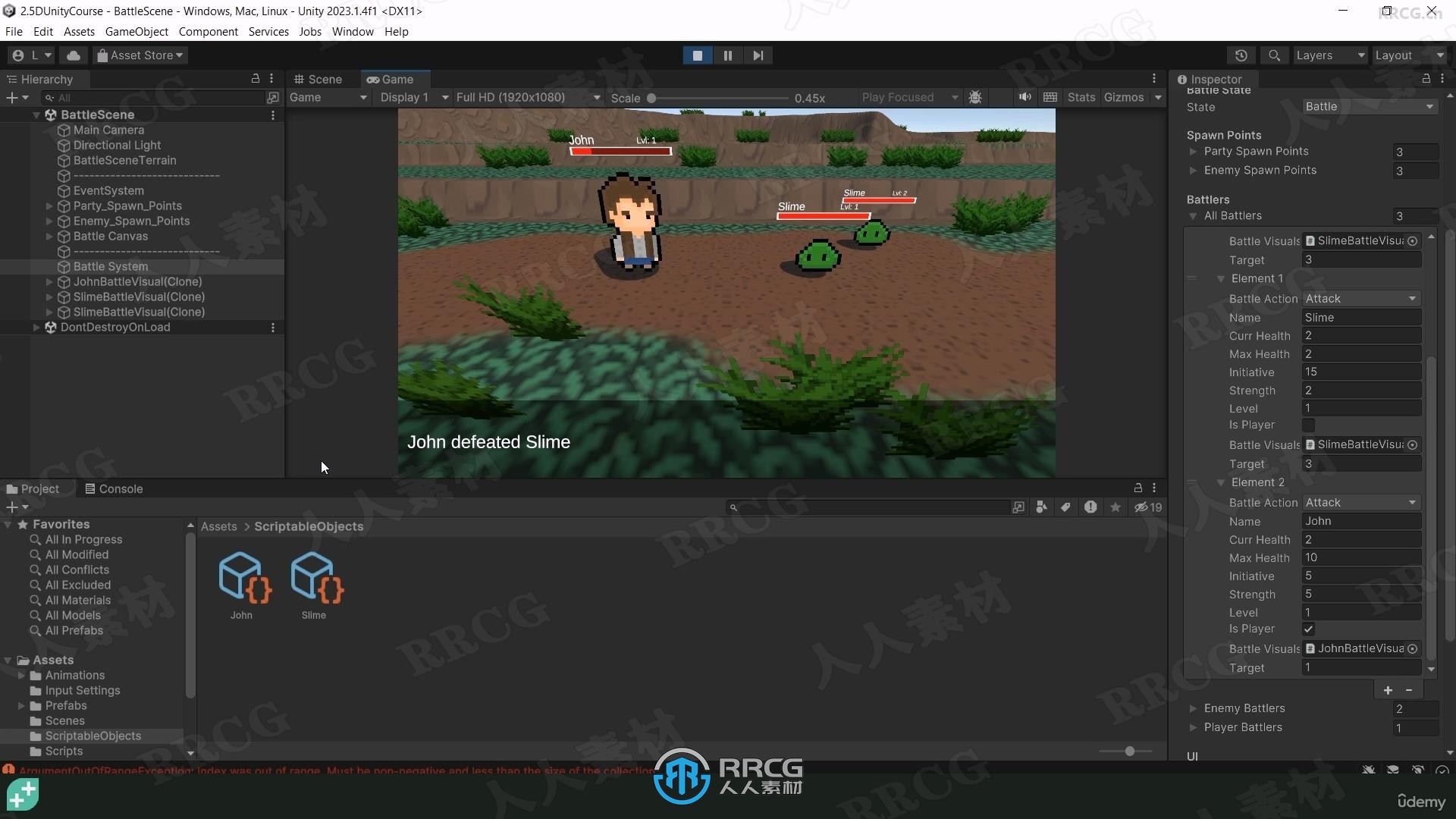The height and width of the screenshot is (819, 1456).
Task: Select Battle Action dropdown for Element 1
Action: coord(1361,298)
